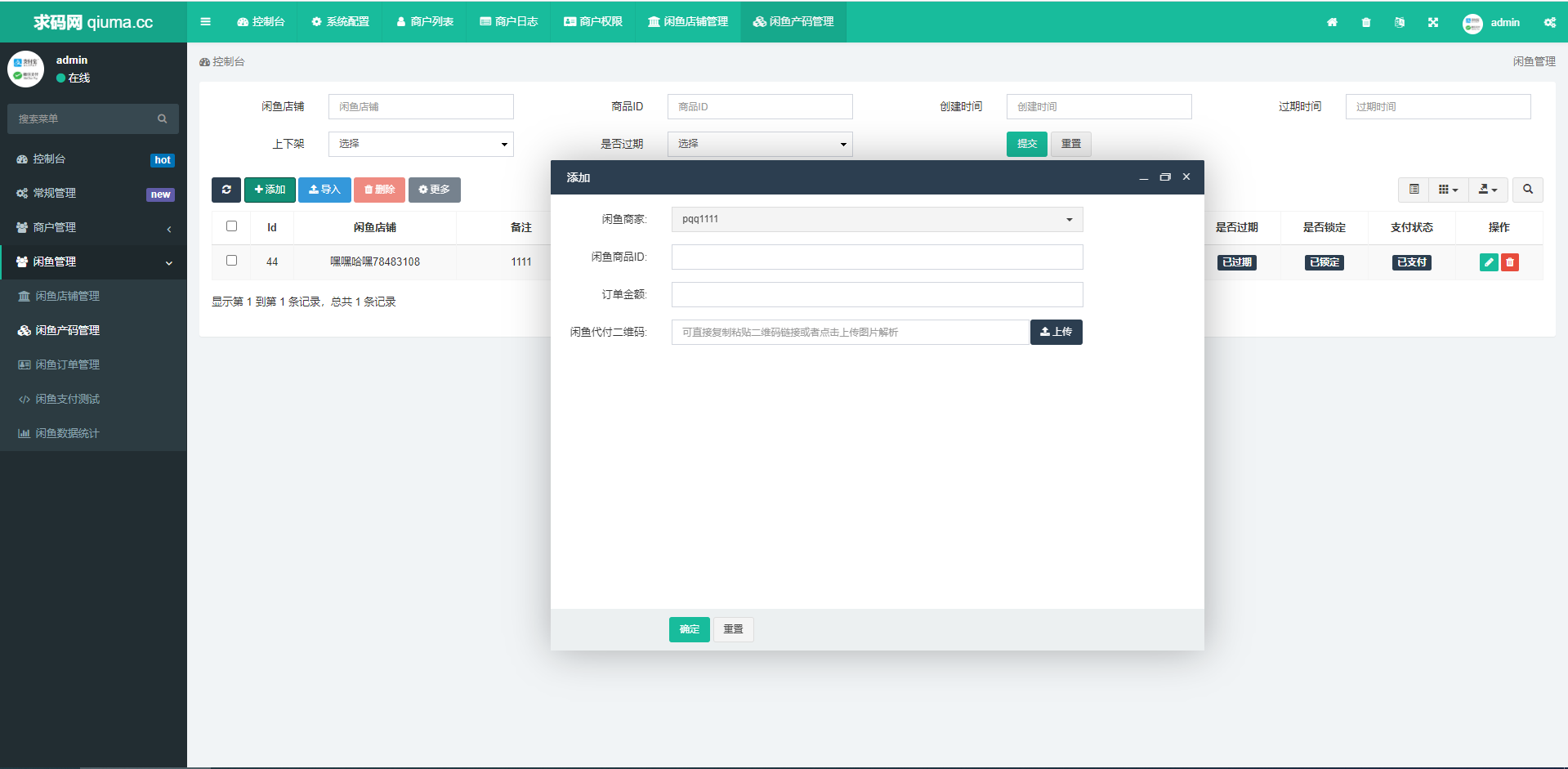Open 闲鱼支付测试 in the sidebar
The width and height of the screenshot is (1568, 769).
[x=93, y=399]
